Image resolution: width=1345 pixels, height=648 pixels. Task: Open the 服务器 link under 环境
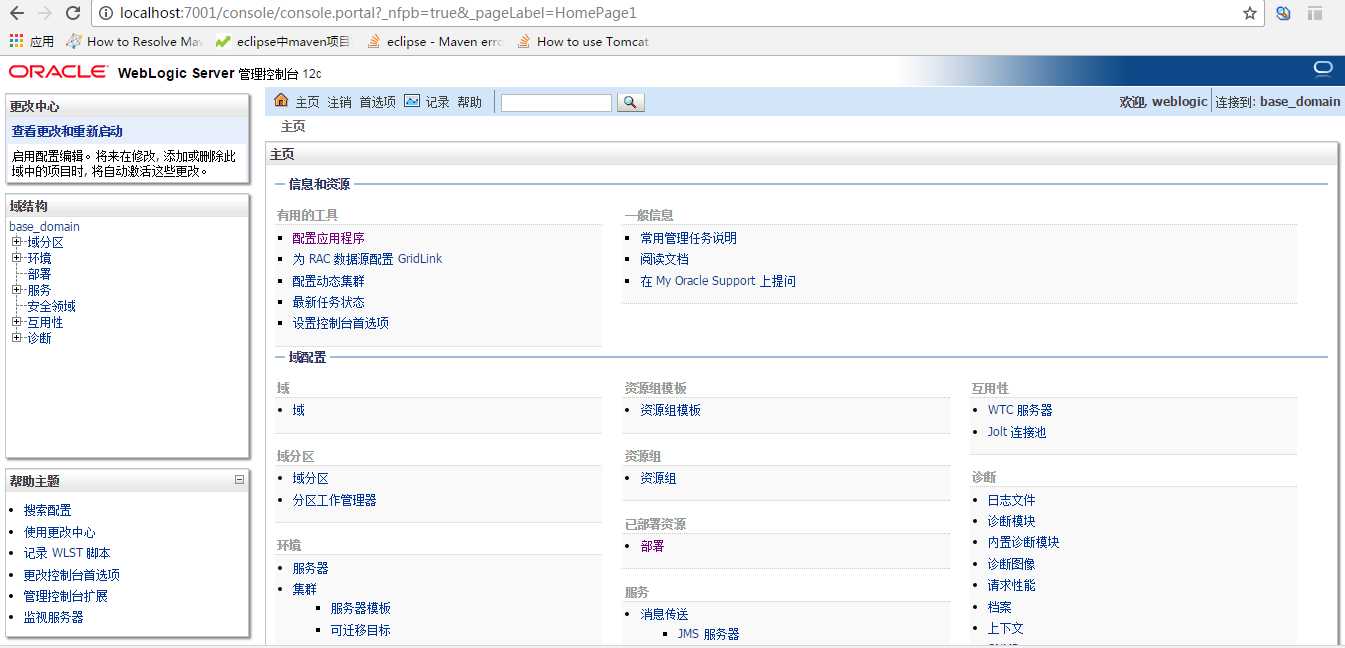310,568
